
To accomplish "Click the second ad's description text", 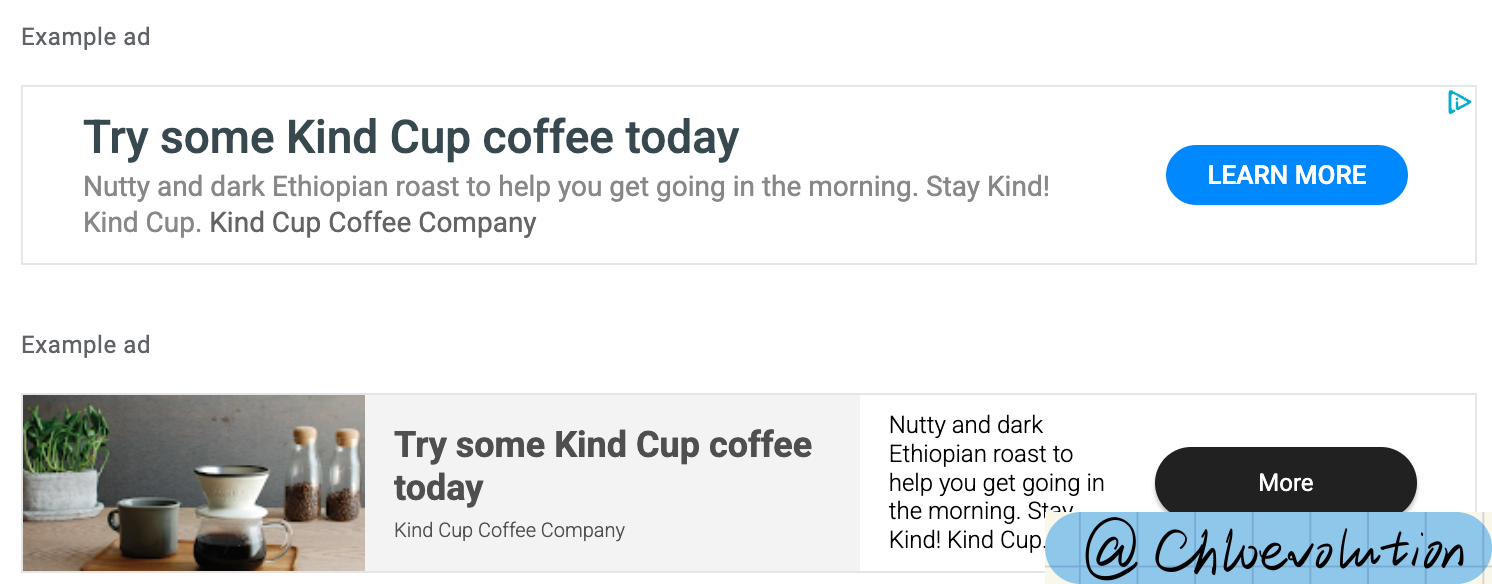I will 996,482.
